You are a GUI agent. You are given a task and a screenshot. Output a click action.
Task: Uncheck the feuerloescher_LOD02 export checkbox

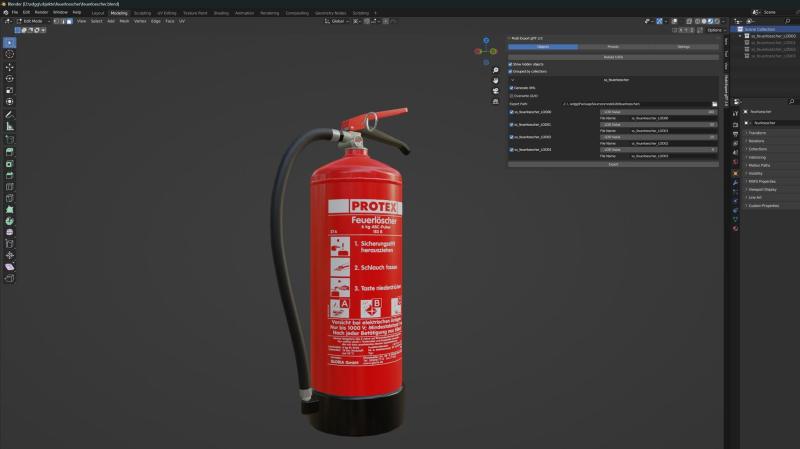[512, 137]
